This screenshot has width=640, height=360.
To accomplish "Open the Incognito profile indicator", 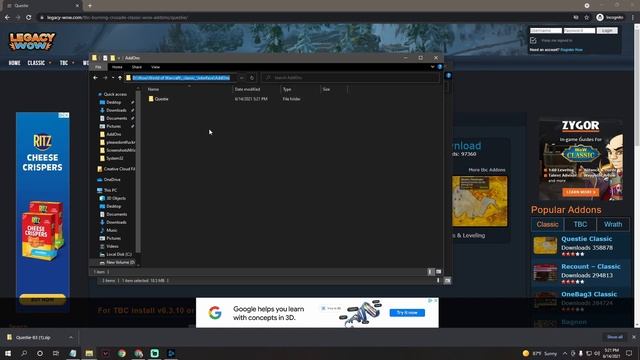I will [x=610, y=18].
